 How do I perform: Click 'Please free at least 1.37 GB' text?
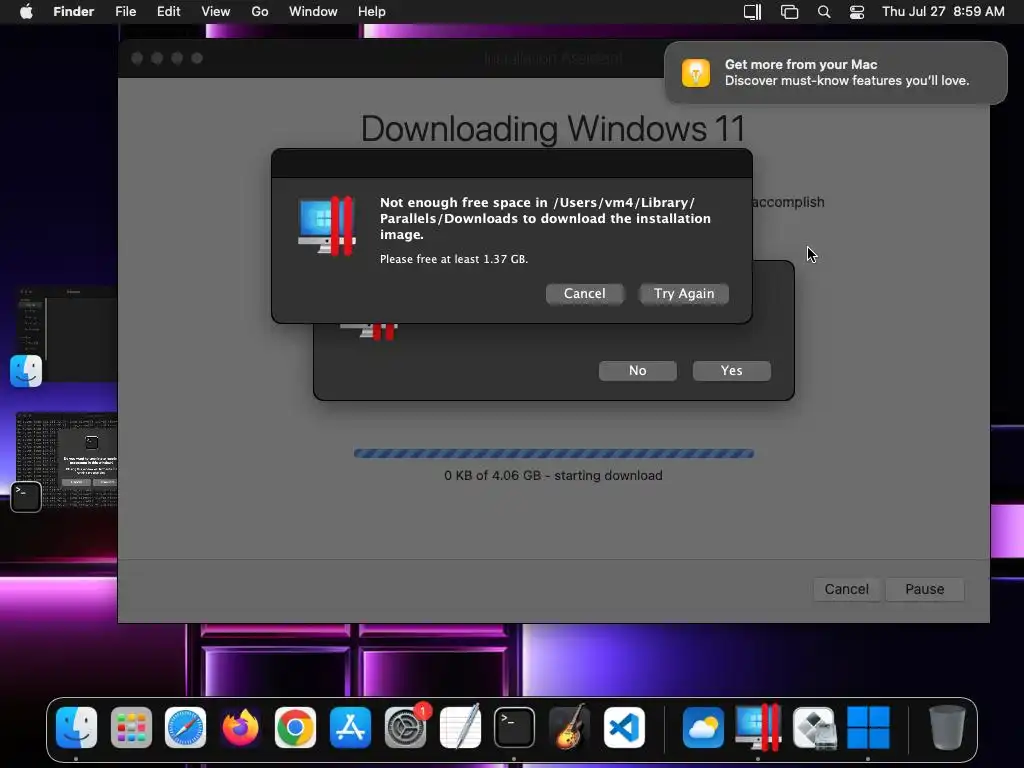click(x=454, y=259)
